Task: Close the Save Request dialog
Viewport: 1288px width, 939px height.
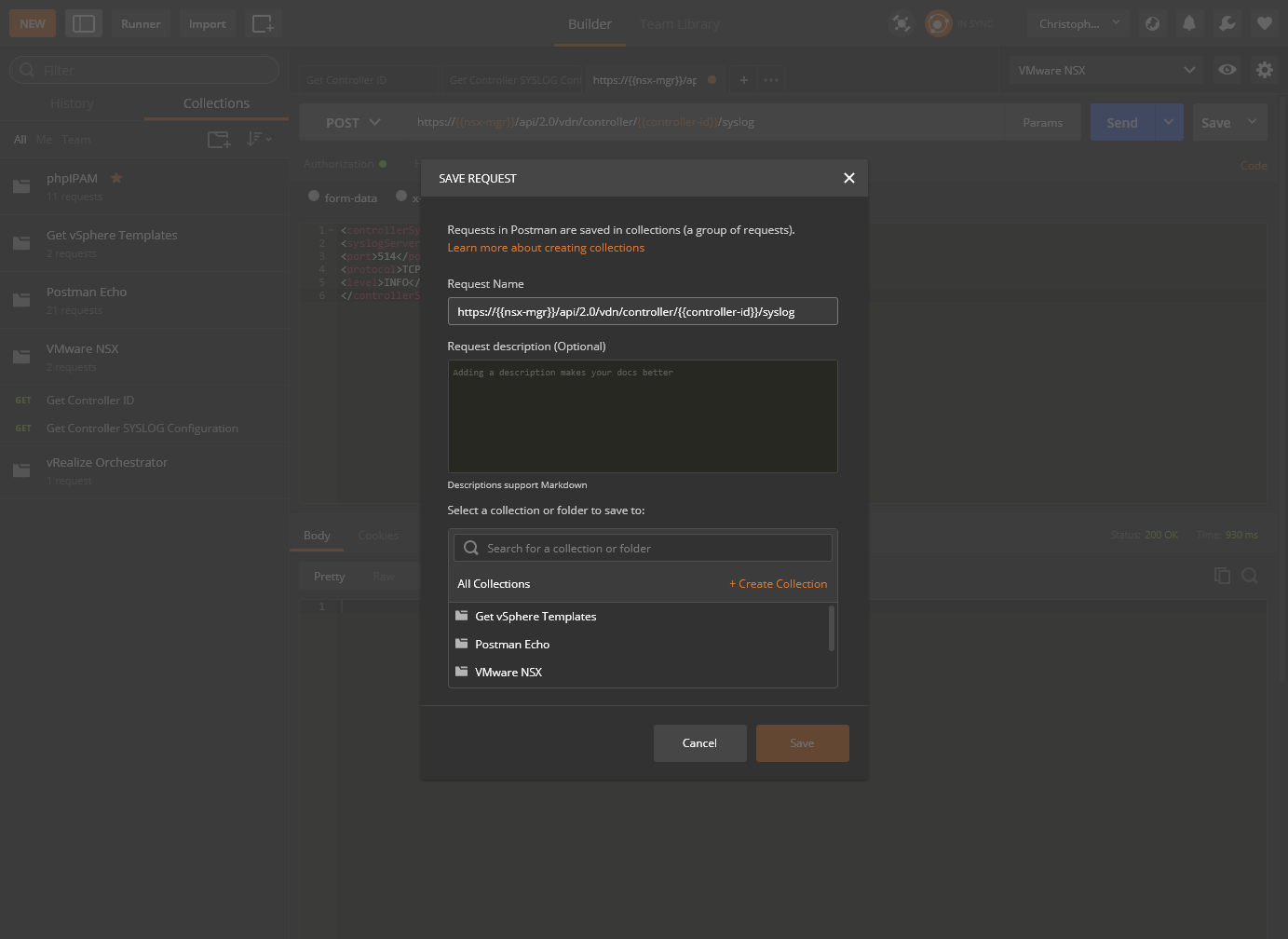Action: point(848,178)
